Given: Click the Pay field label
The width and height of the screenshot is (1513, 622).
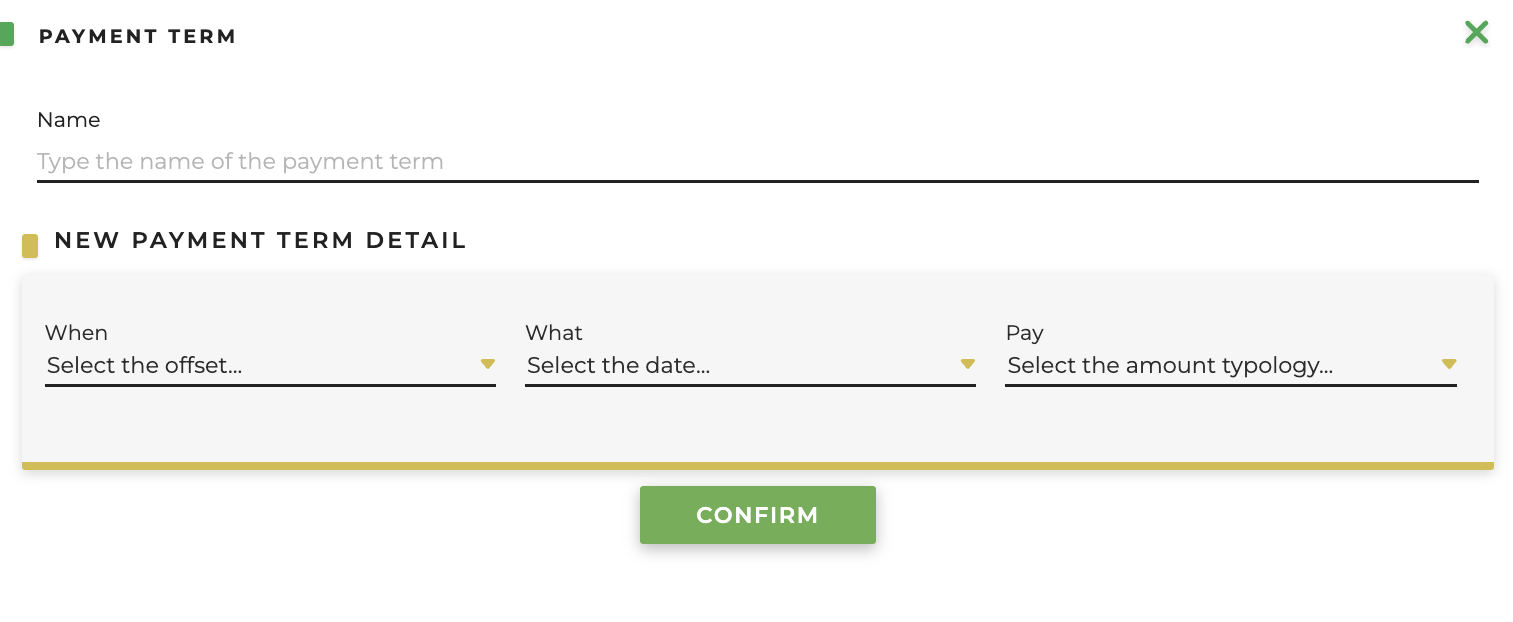Looking at the screenshot, I should [1024, 333].
